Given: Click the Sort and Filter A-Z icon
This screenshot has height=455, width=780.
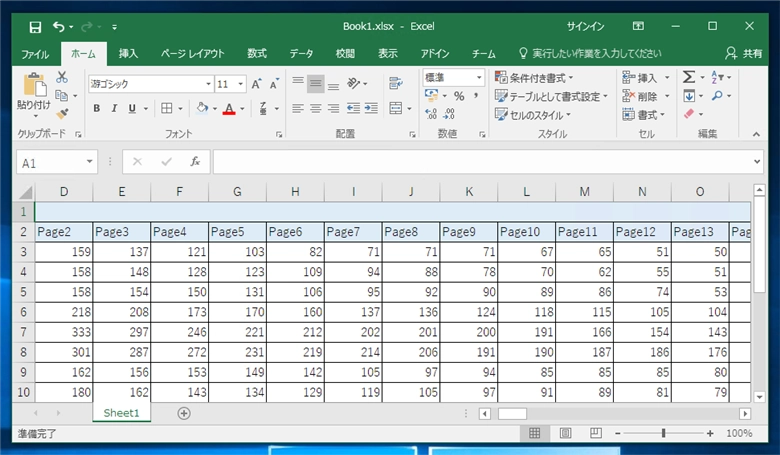Looking at the screenshot, I should (717, 77).
